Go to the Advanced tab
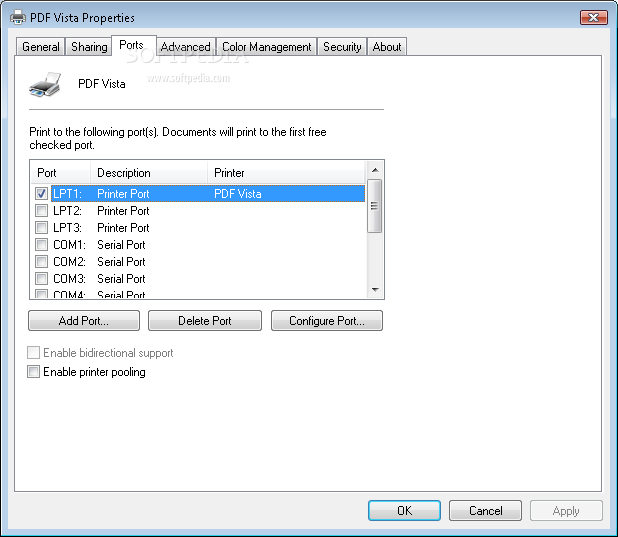Screen dimensions: 618x537 tap(186, 47)
